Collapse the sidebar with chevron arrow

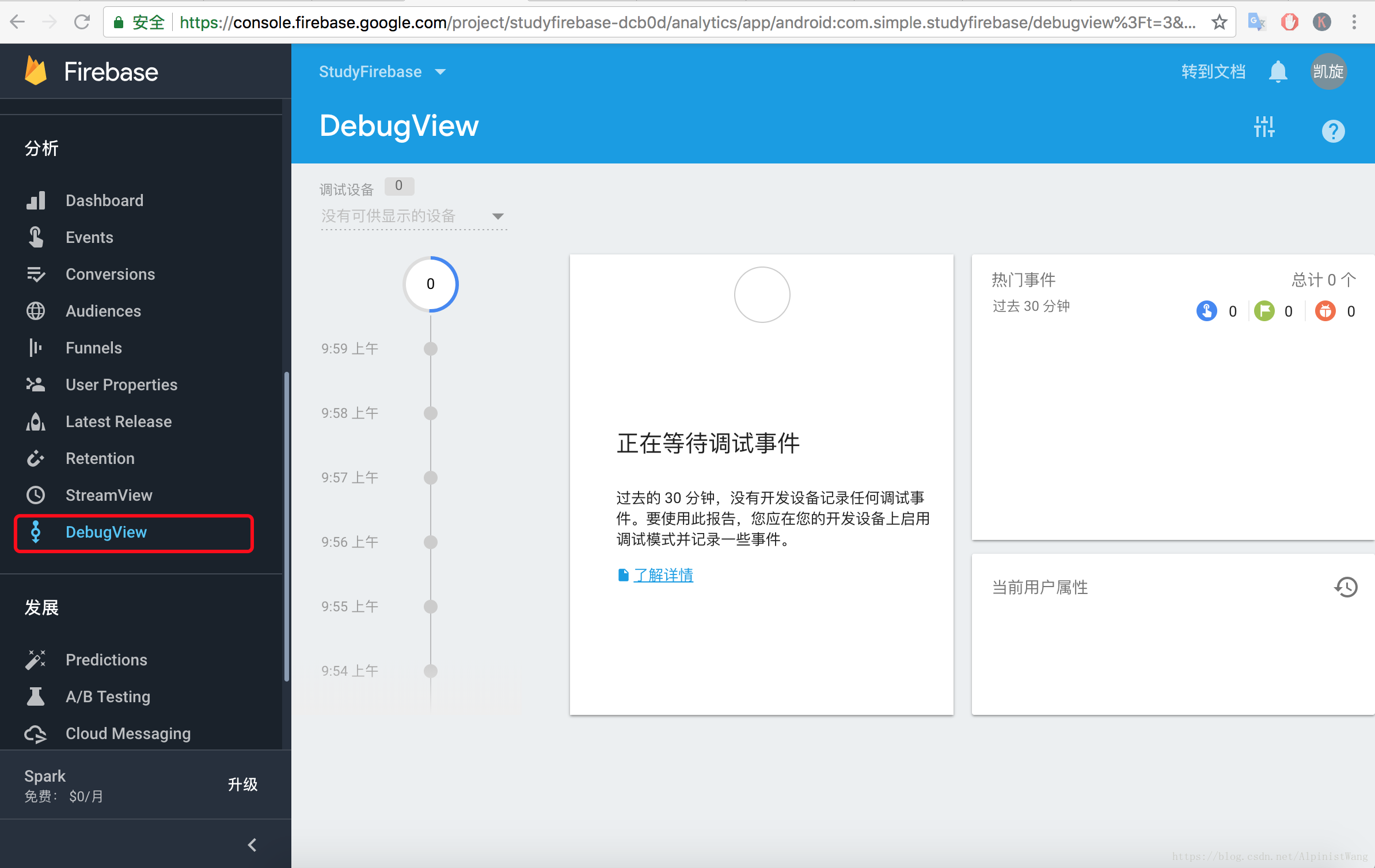click(x=252, y=845)
